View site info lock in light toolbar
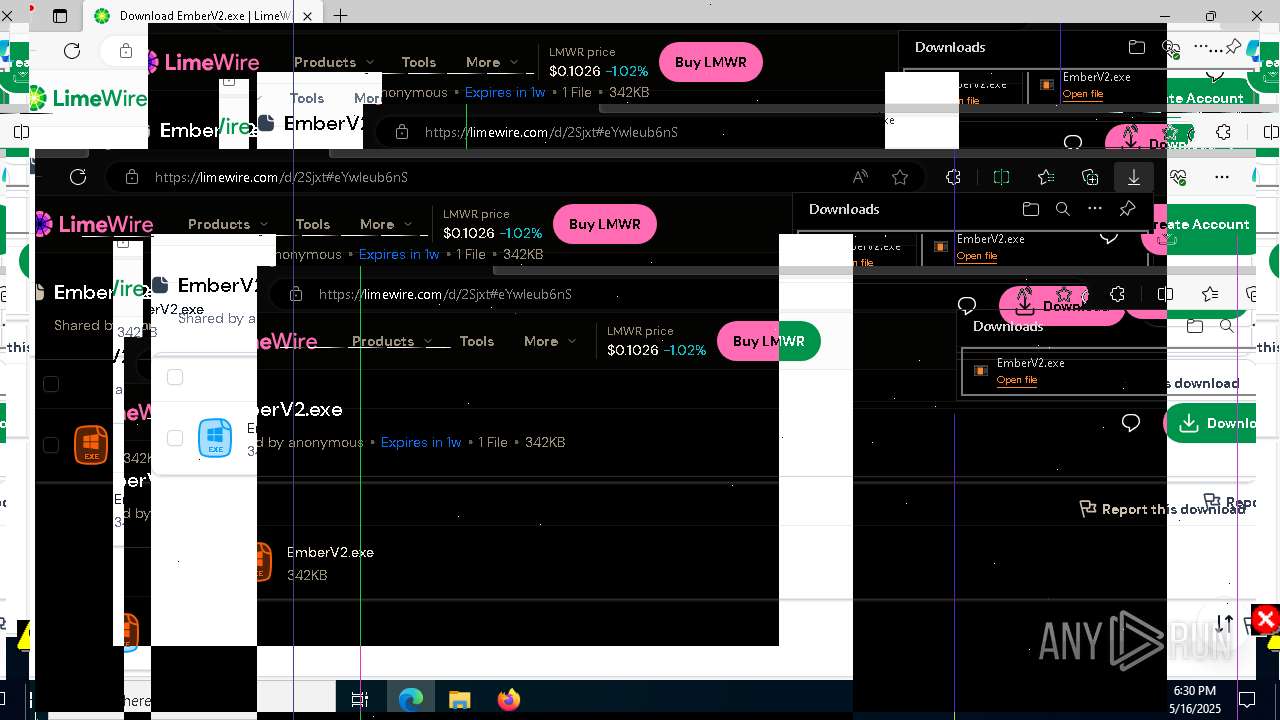Image resolution: width=1280 pixels, height=720 pixels. (126, 51)
